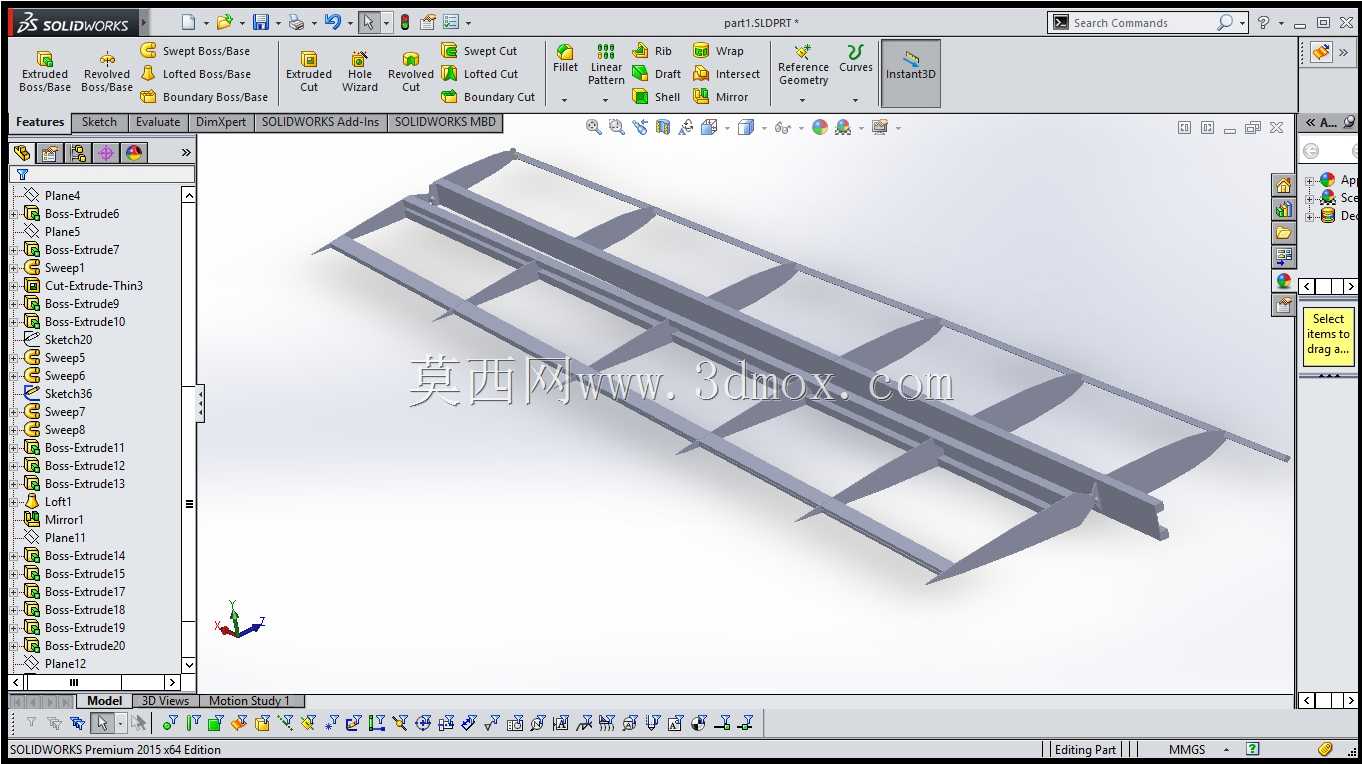
Task: Open the SOLIDWORKS MBD tab
Action: [x=445, y=122]
